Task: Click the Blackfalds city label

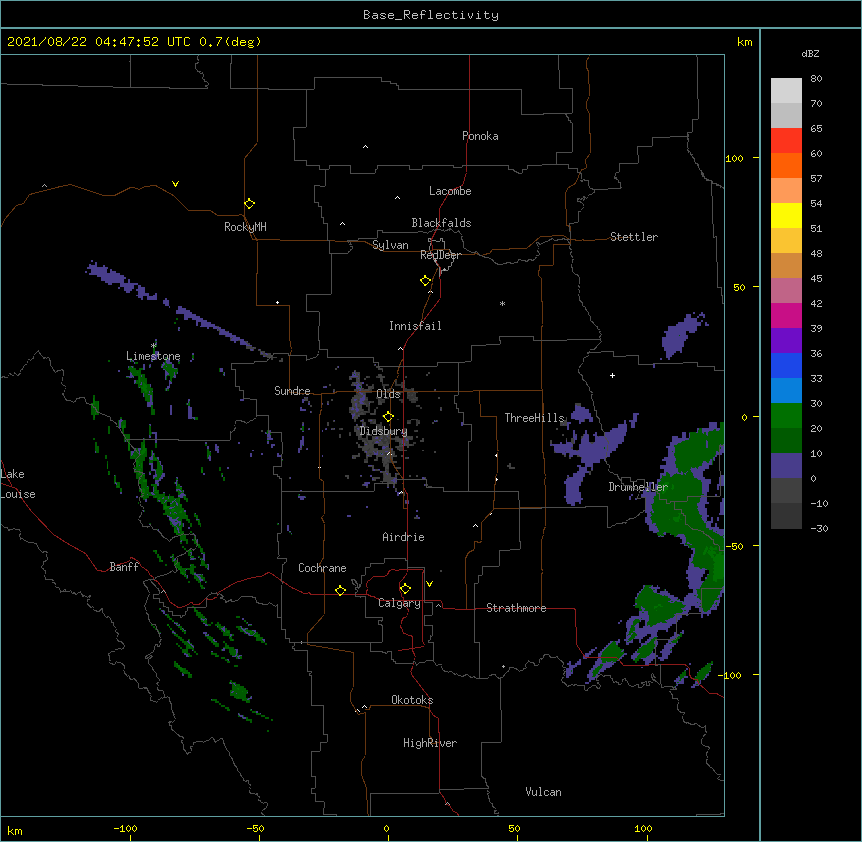Action: pyautogui.click(x=441, y=223)
